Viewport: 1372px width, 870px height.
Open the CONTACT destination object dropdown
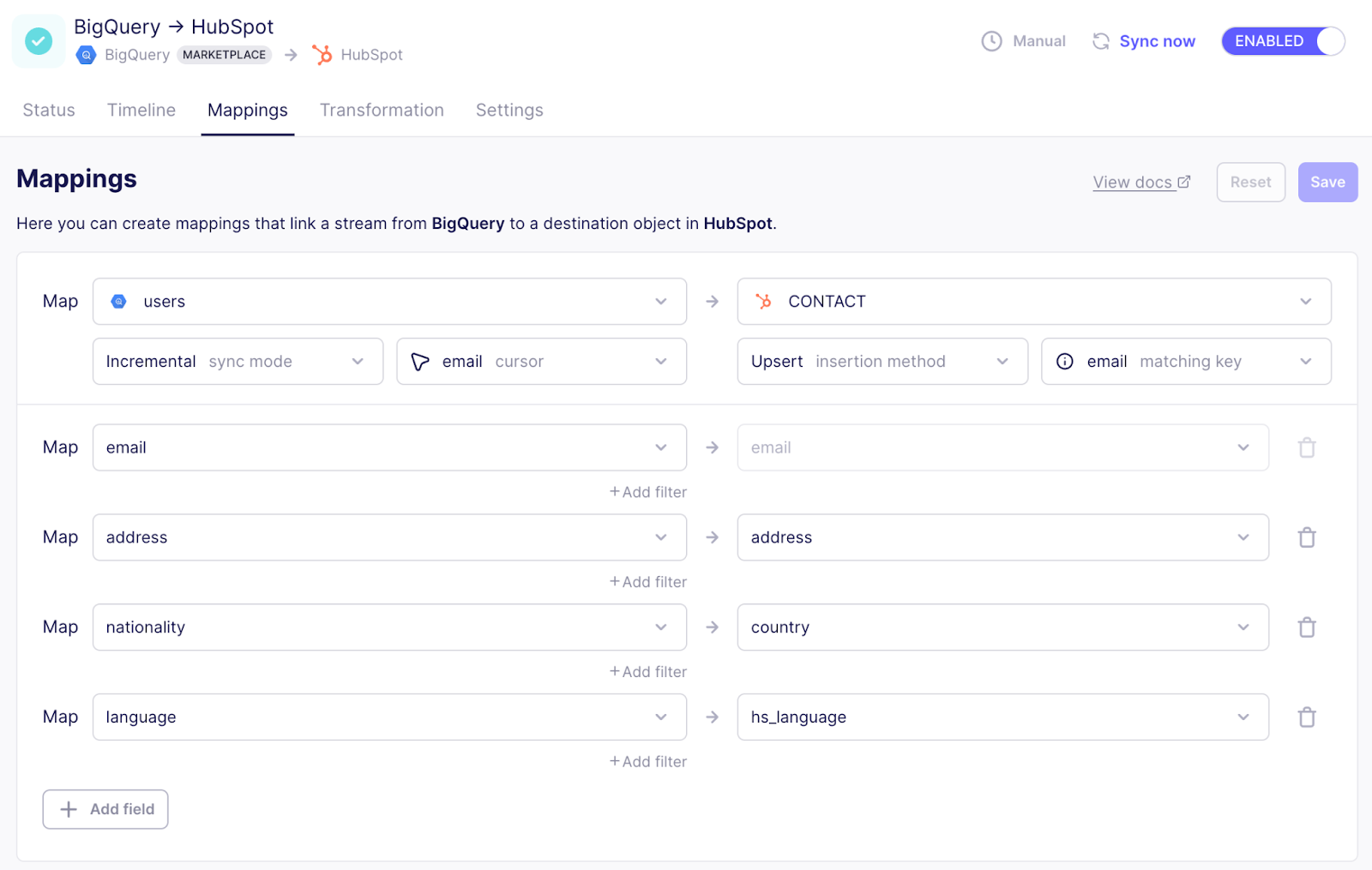tap(1034, 301)
